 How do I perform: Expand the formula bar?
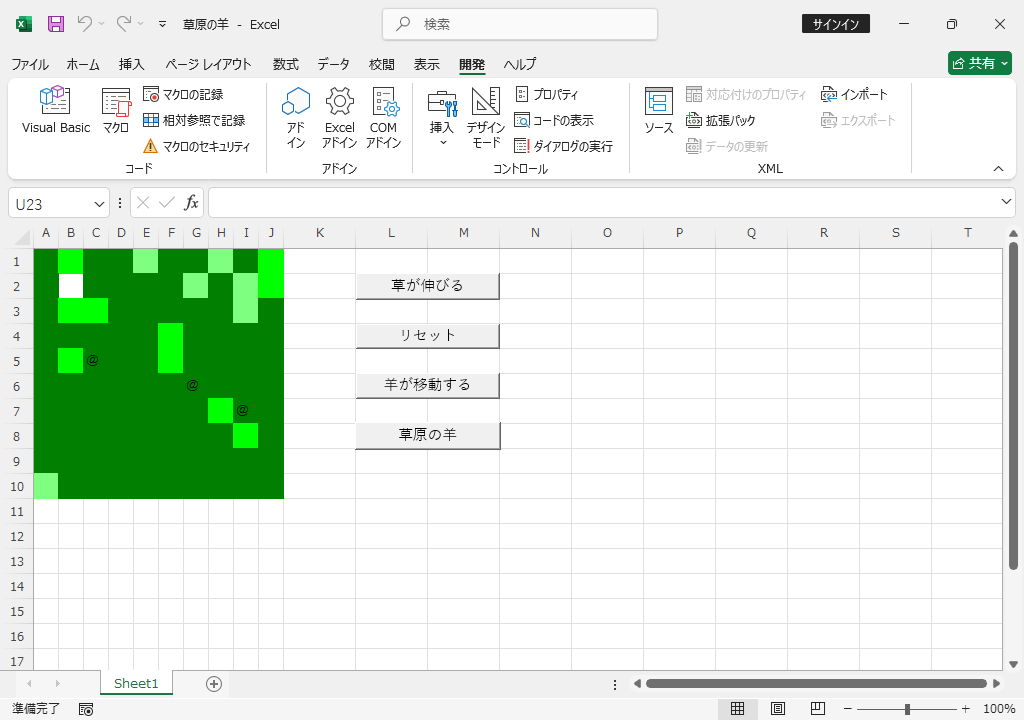tap(1006, 202)
